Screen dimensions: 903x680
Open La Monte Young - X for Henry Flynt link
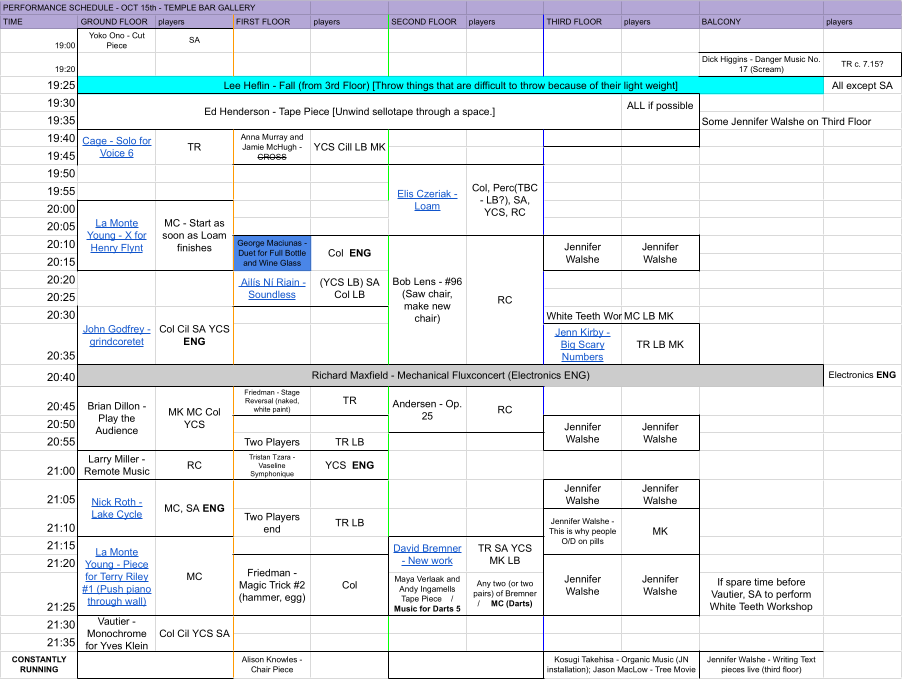[116, 235]
